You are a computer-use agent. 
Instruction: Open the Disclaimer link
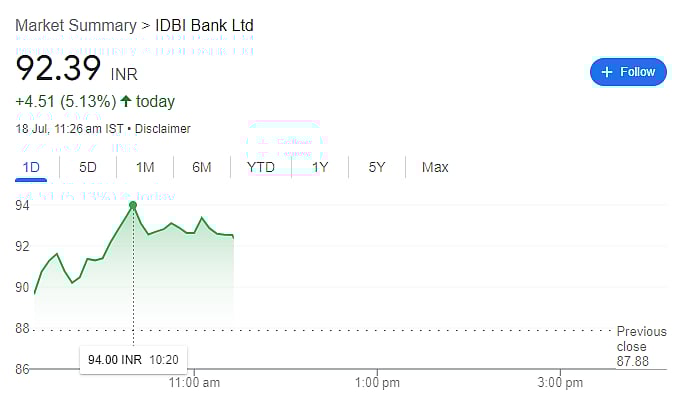[x=162, y=129]
